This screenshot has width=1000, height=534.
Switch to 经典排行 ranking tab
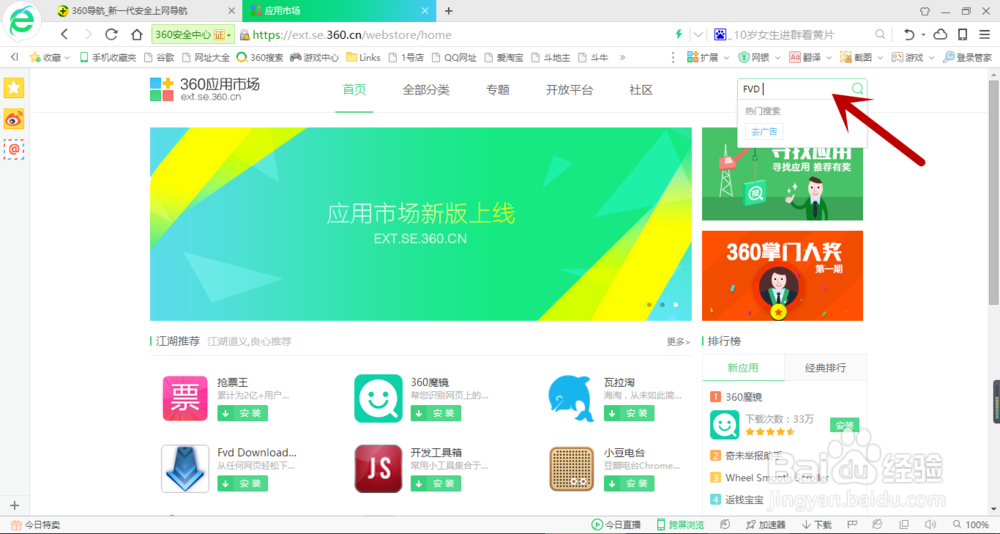pyautogui.click(x=825, y=367)
